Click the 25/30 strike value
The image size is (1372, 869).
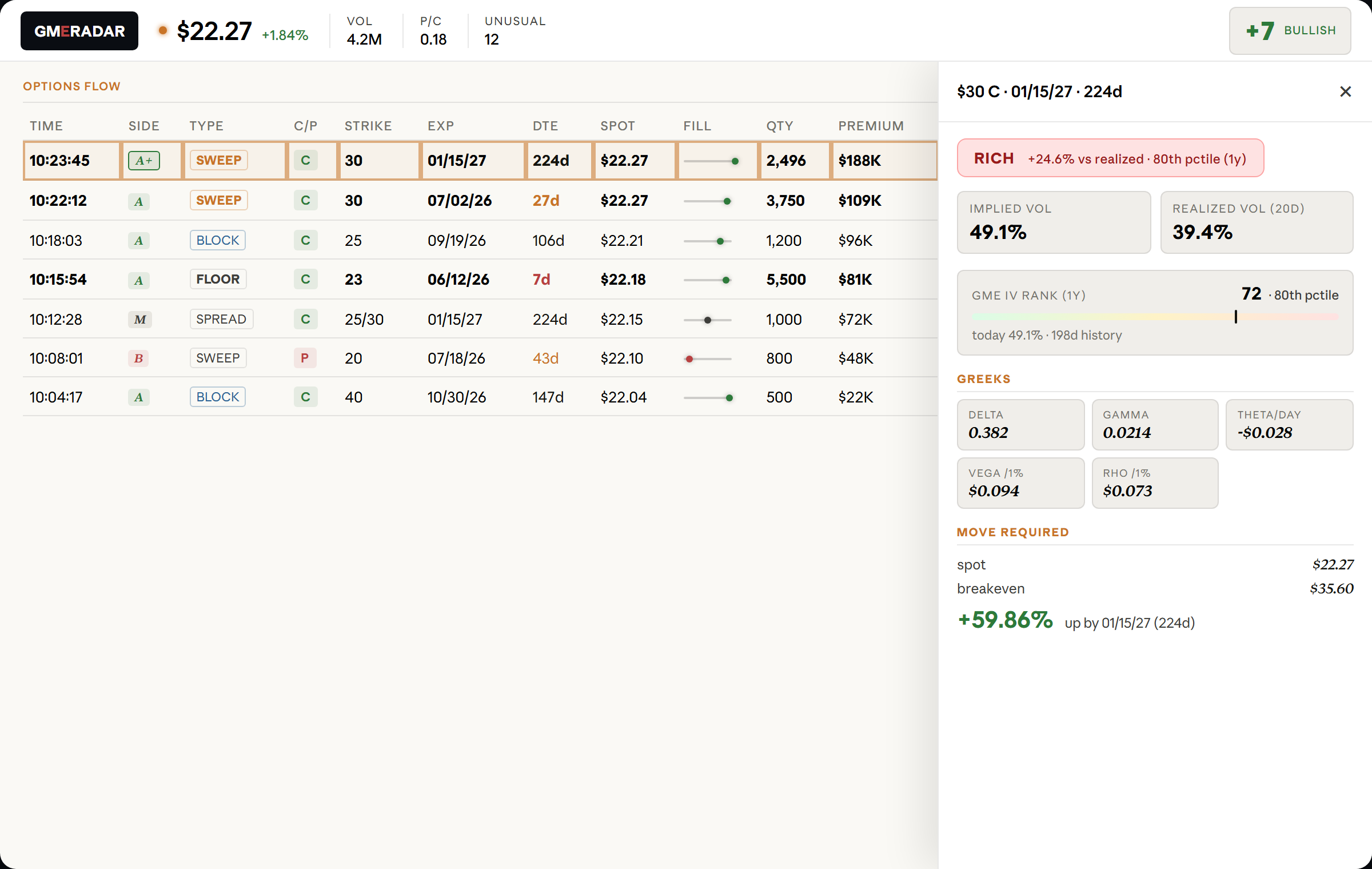point(364,320)
